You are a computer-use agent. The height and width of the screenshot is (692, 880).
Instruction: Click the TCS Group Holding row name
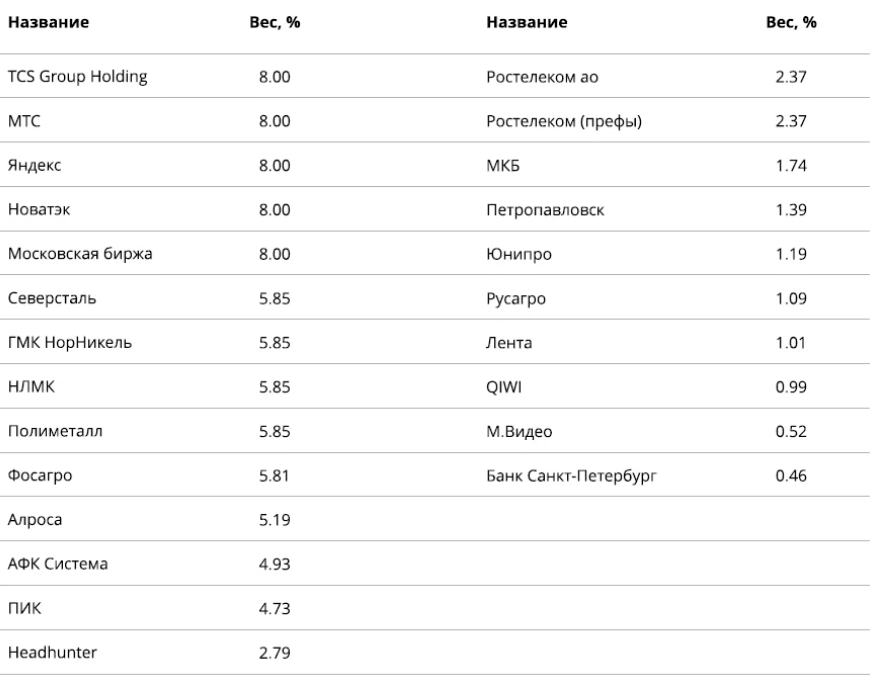(x=79, y=76)
